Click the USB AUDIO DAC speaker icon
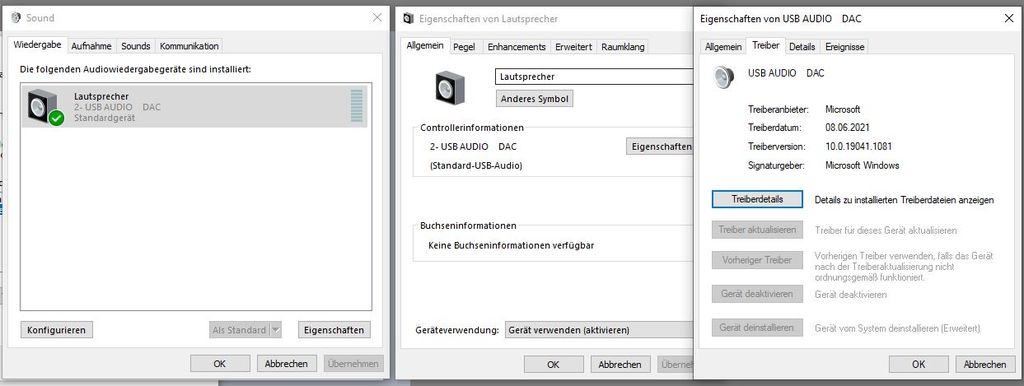The image size is (1024, 386). pos(723,77)
